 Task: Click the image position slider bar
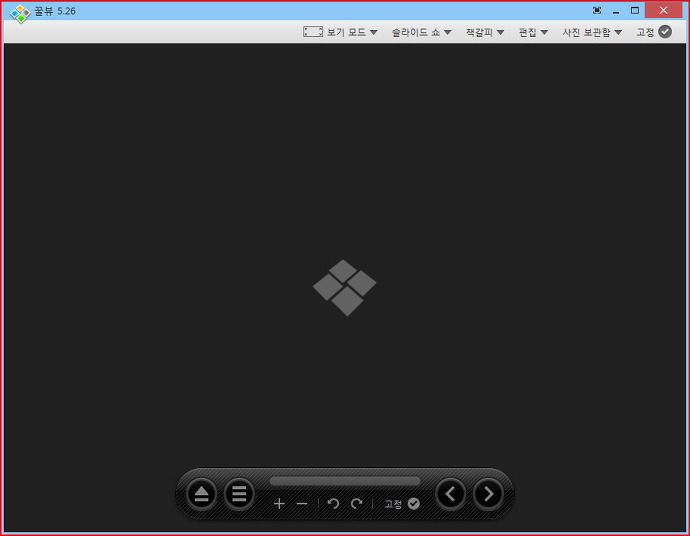point(345,481)
